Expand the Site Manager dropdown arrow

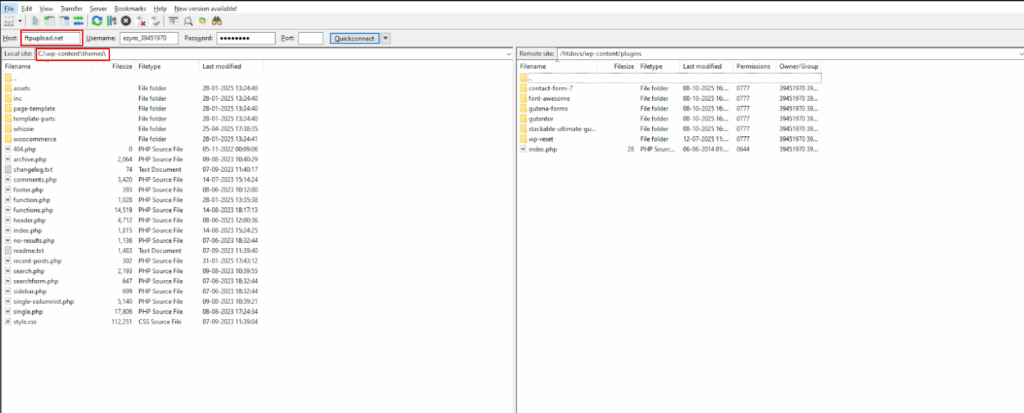pos(21,21)
